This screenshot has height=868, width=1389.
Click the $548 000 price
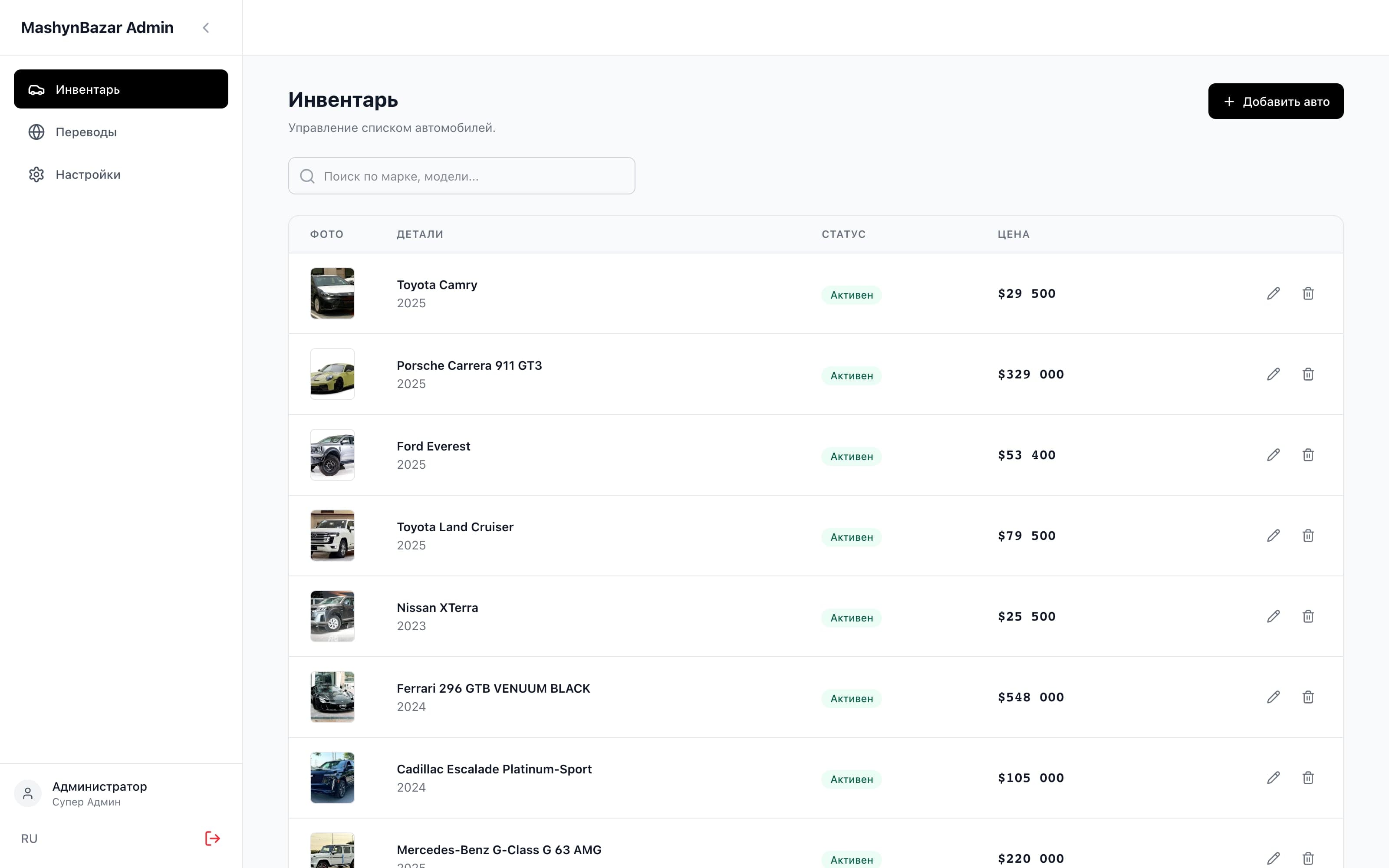tap(1031, 697)
